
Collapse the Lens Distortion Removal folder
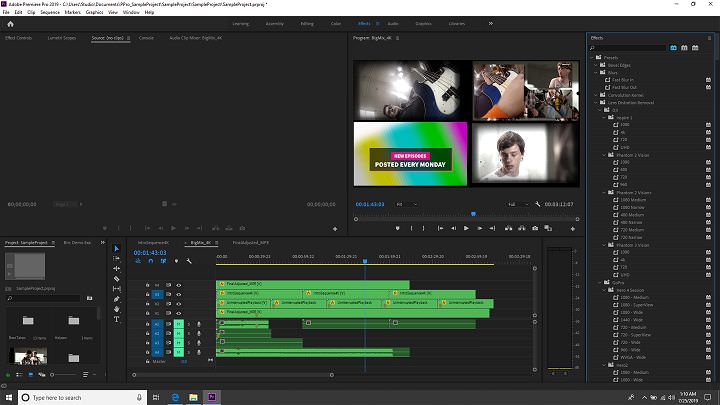coord(596,102)
